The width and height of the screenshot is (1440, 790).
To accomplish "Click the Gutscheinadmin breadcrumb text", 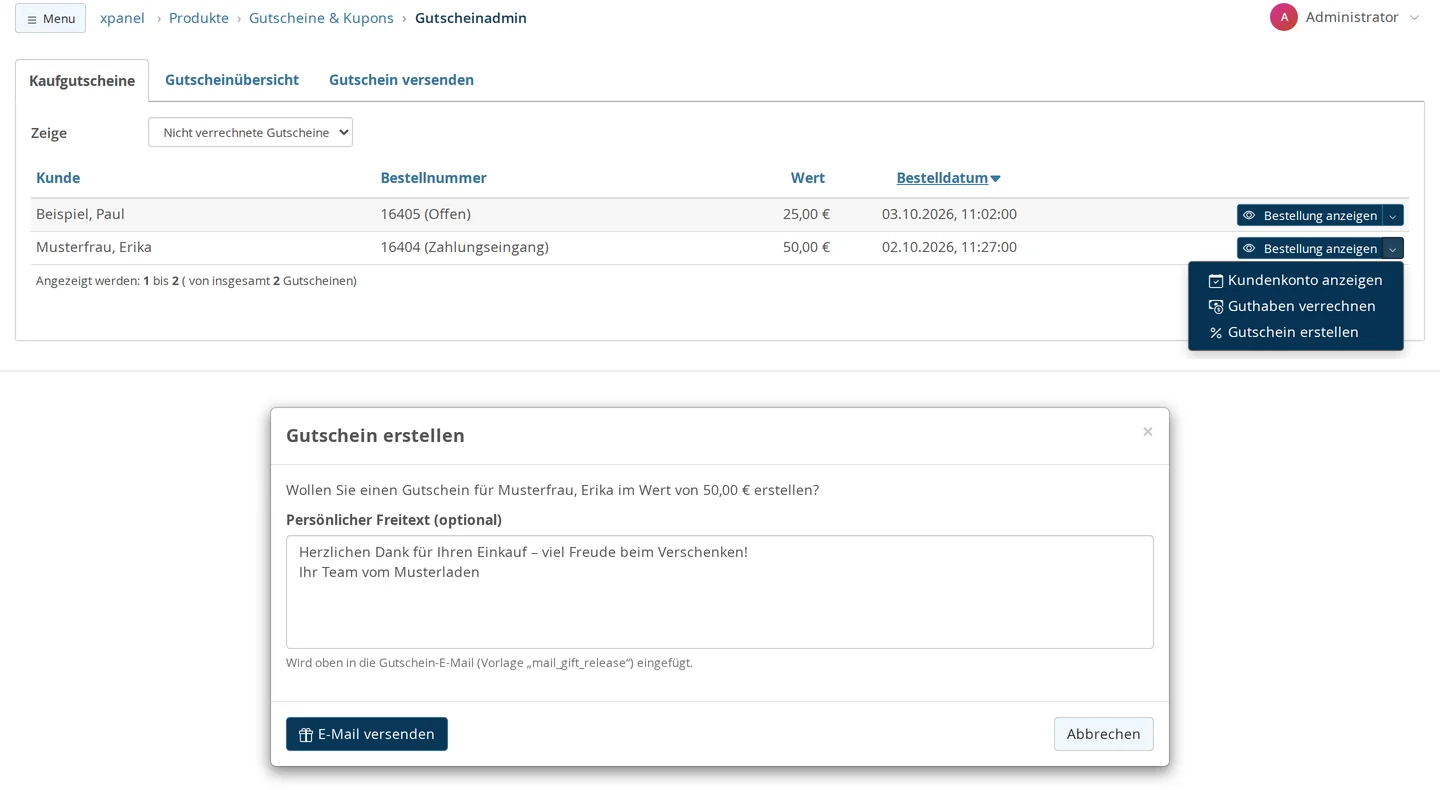I will (471, 18).
